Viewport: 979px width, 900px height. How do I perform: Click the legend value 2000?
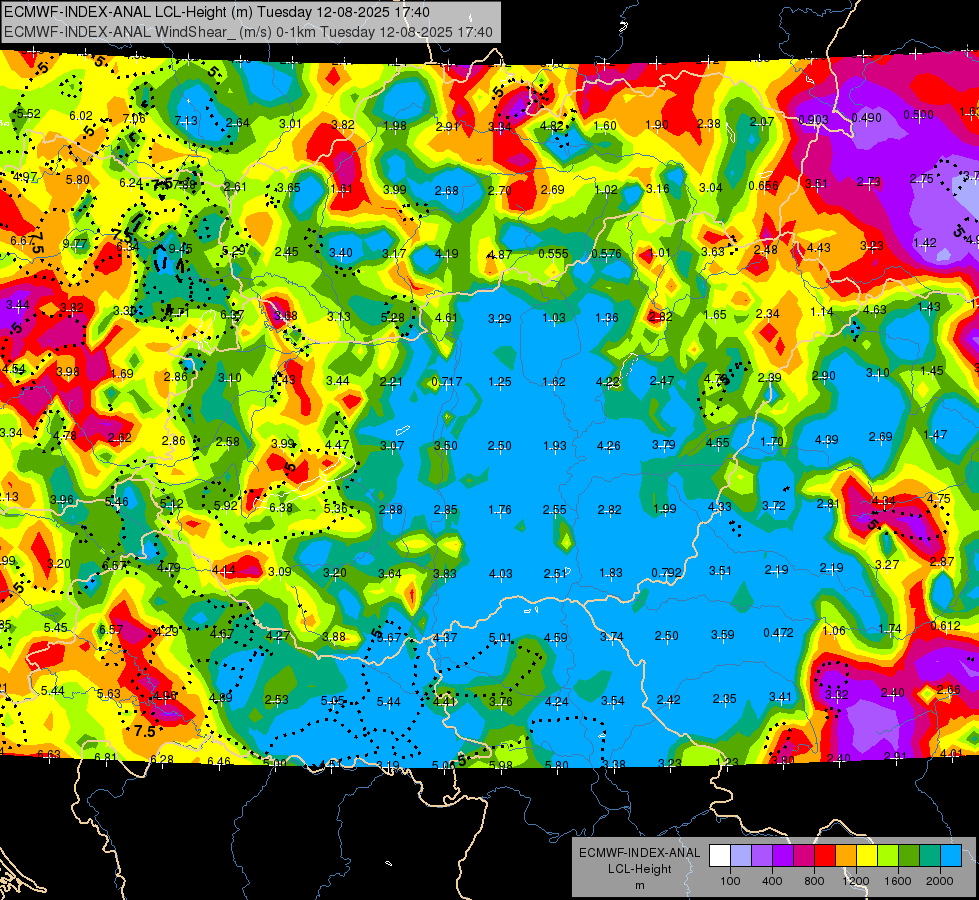tap(940, 881)
